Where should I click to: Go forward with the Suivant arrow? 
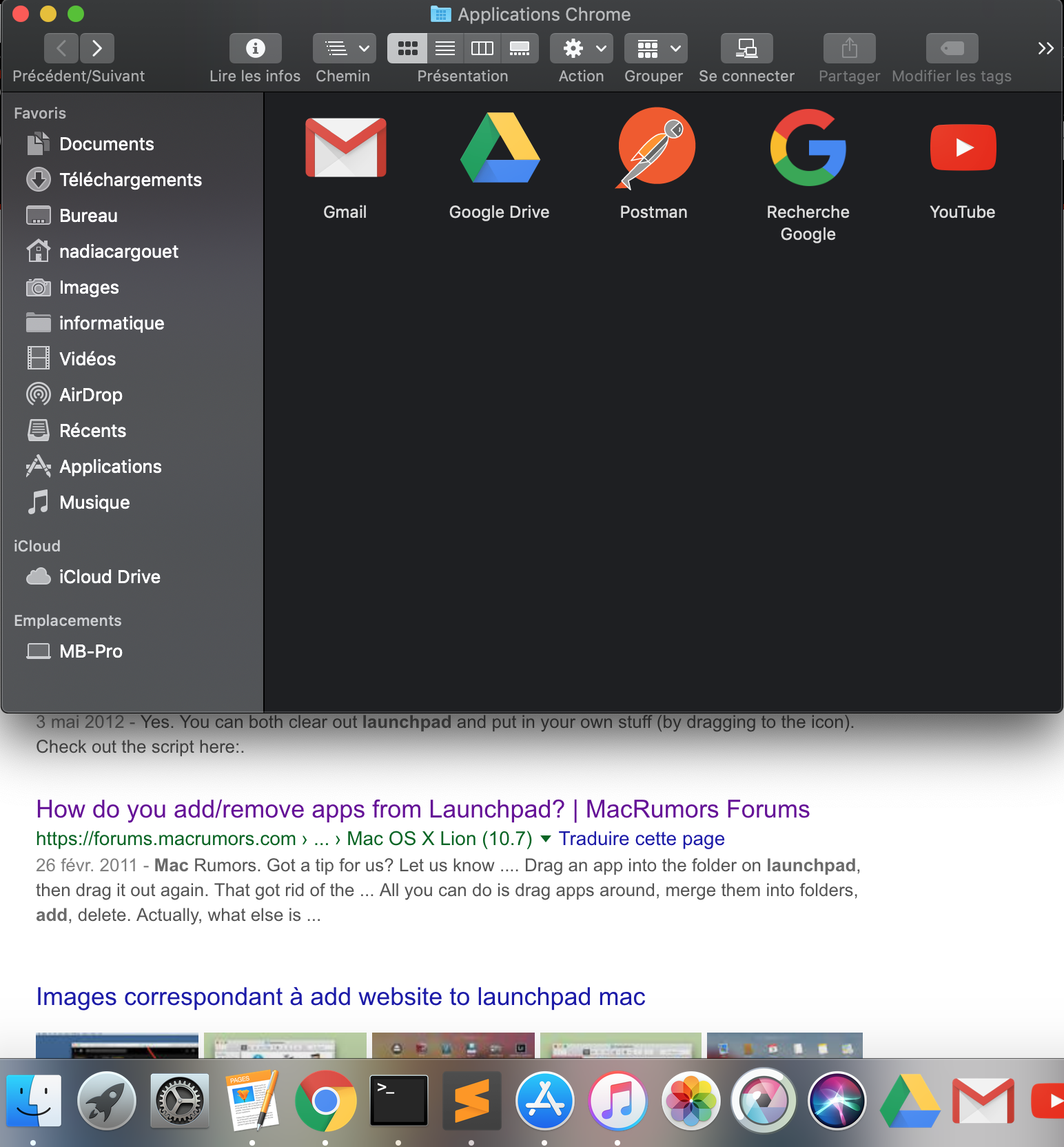(x=97, y=48)
